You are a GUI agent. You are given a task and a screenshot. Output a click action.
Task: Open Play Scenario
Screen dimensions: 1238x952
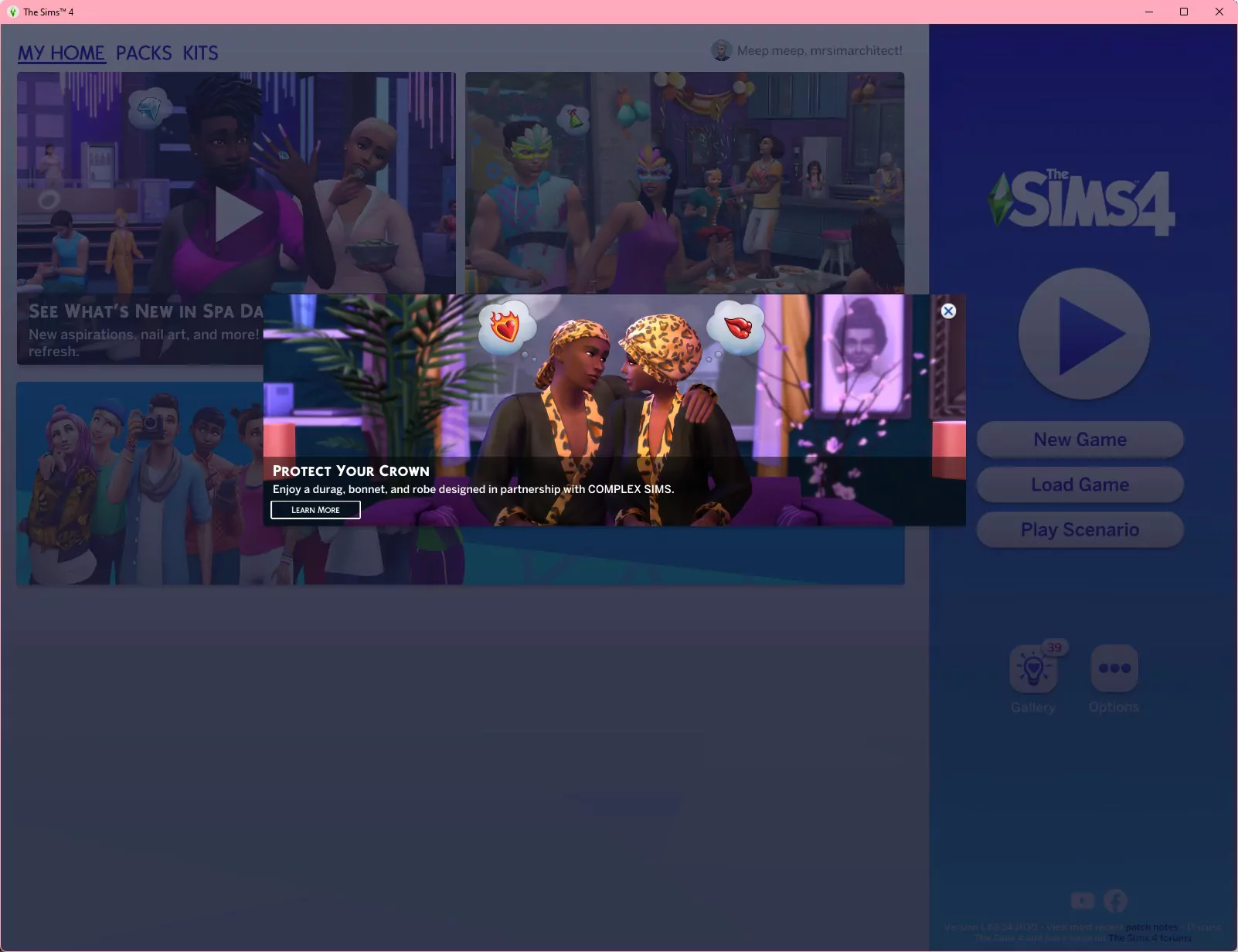click(x=1080, y=529)
